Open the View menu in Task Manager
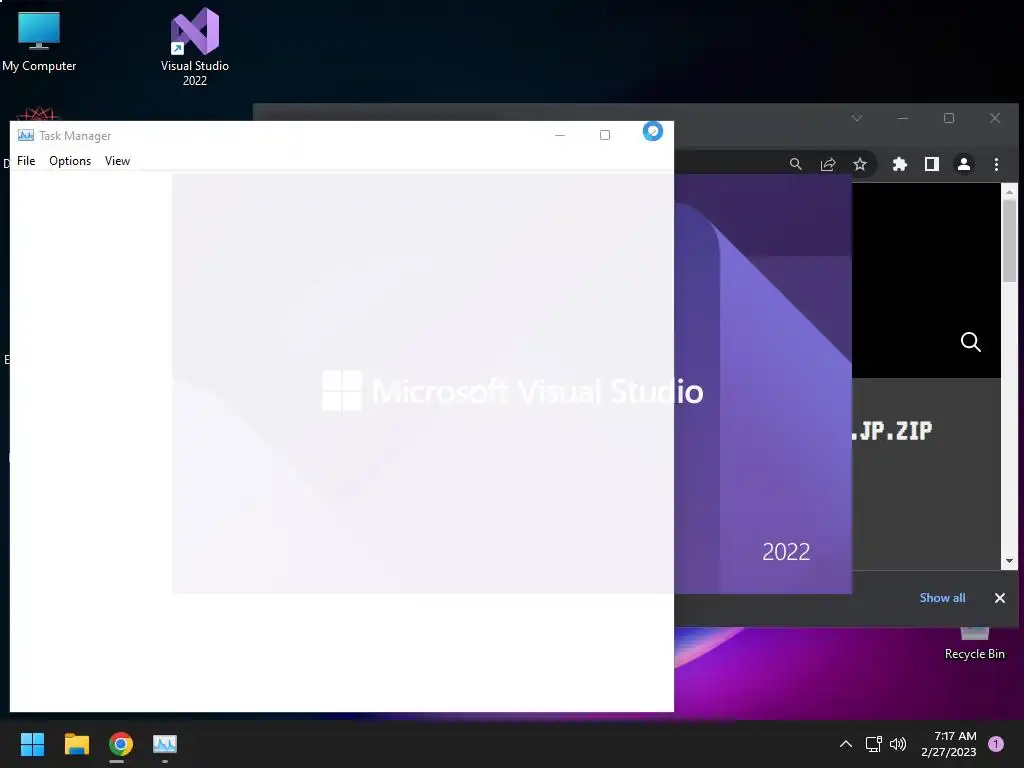1024x768 pixels. point(118,161)
